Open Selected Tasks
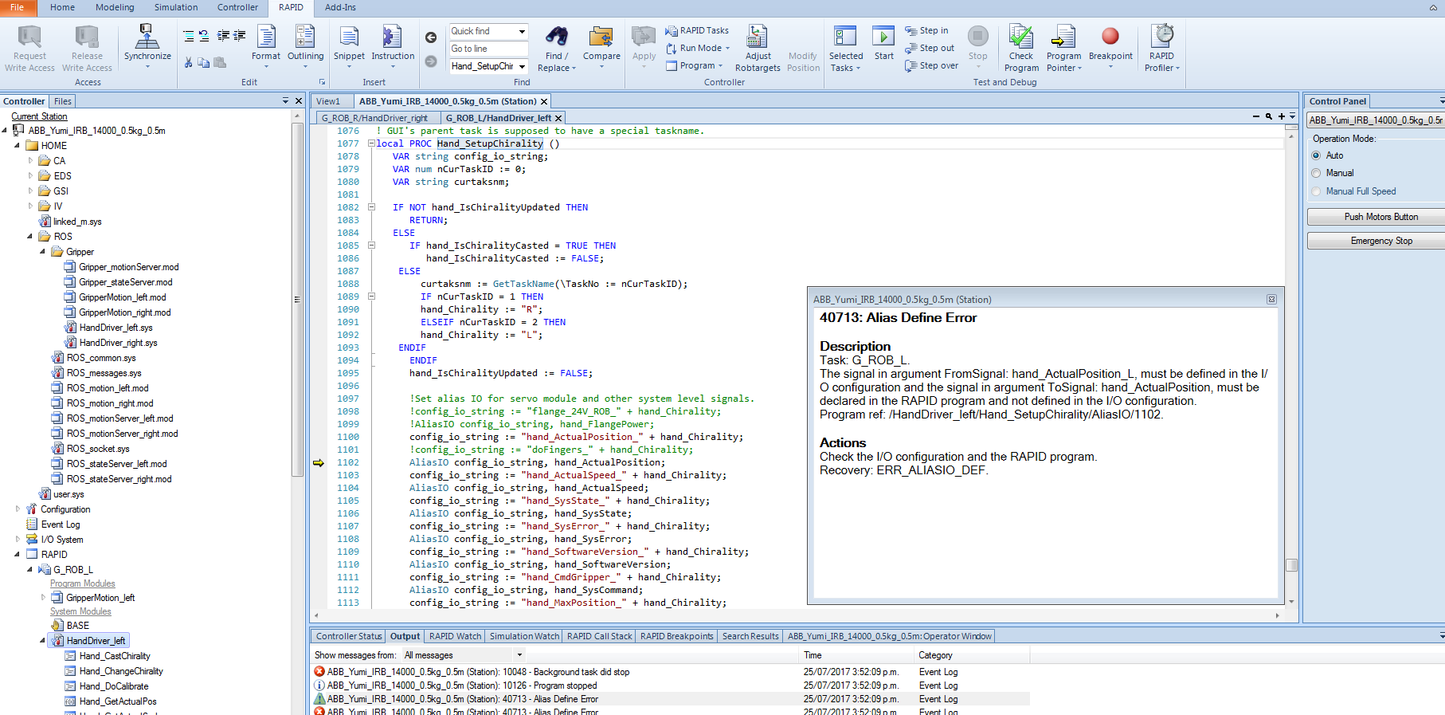The height and width of the screenshot is (715, 1445). pos(846,48)
